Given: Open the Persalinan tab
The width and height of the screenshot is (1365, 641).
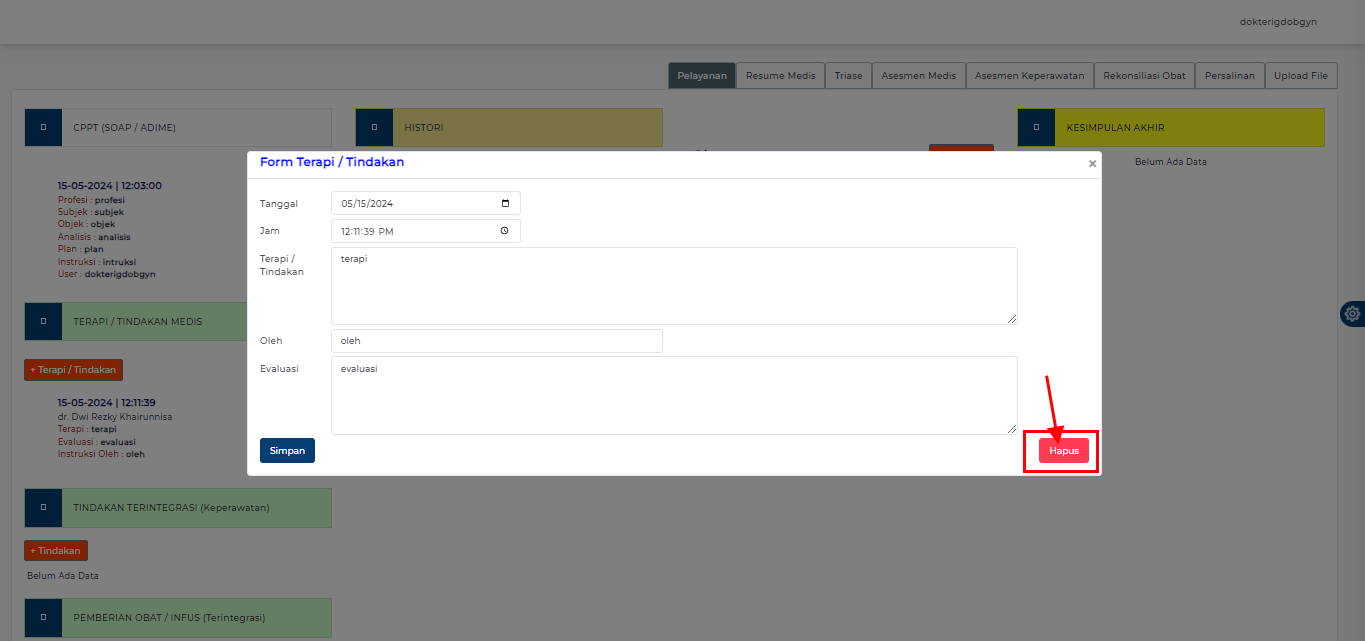Looking at the screenshot, I should click(1229, 75).
